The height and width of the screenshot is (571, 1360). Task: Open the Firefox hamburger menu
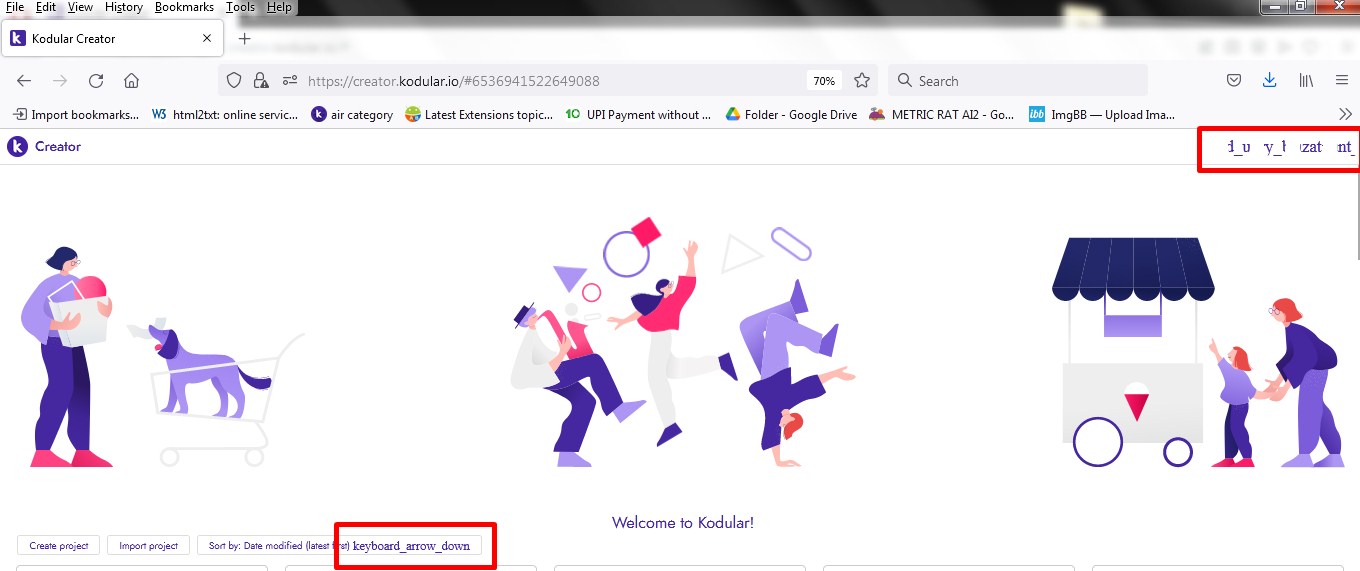click(1342, 81)
